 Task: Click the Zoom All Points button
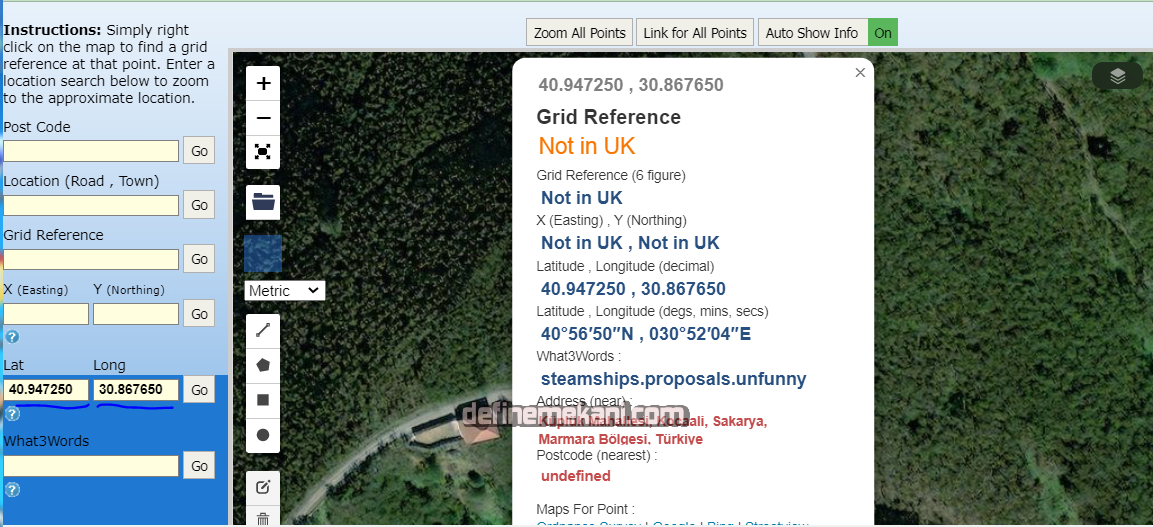580,33
